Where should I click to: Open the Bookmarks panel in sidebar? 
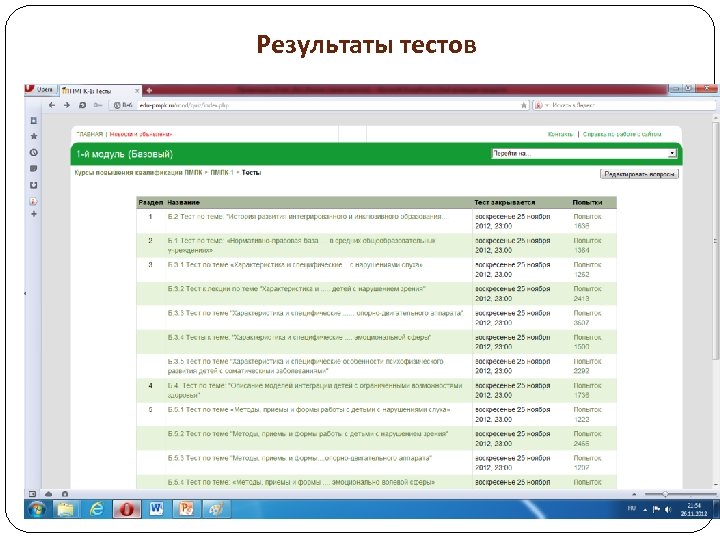(x=34, y=120)
